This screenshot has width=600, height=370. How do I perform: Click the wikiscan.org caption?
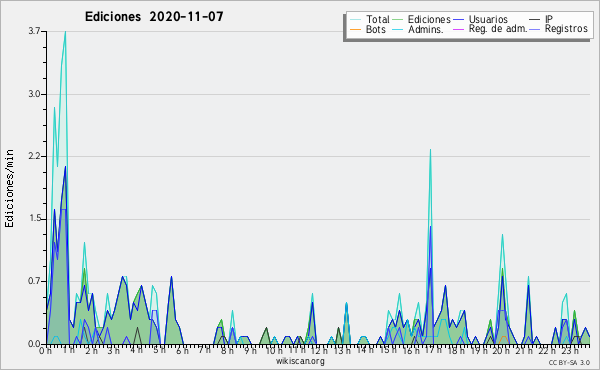300,361
